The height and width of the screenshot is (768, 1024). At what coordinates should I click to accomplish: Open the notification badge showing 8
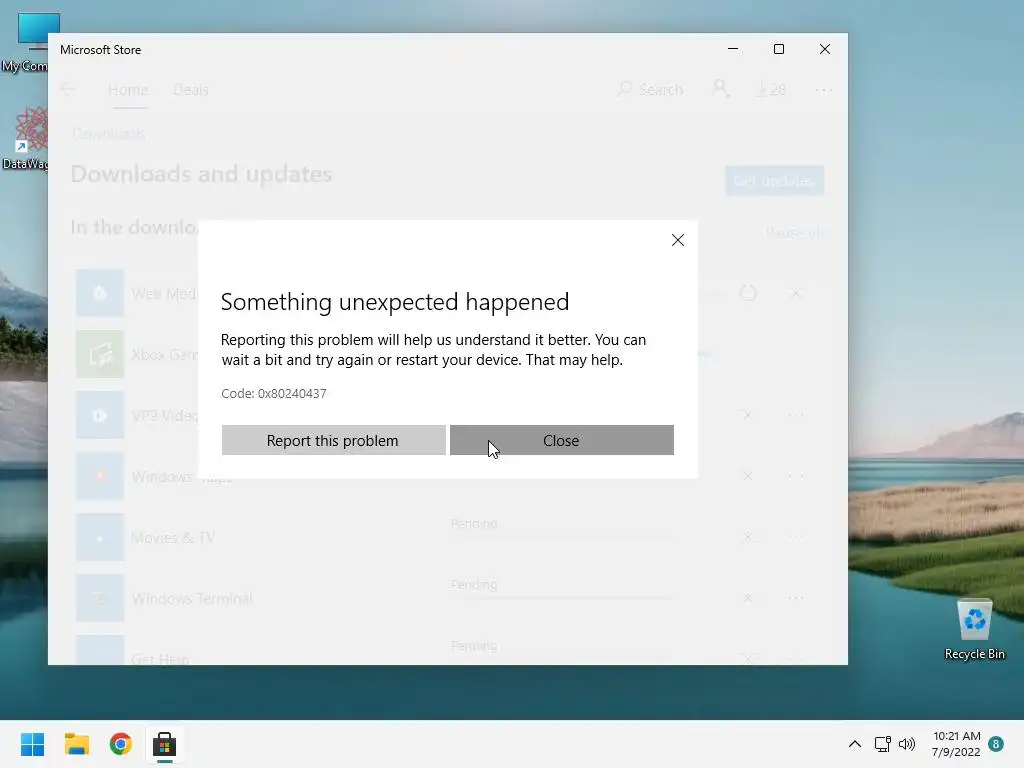pyautogui.click(x=996, y=744)
